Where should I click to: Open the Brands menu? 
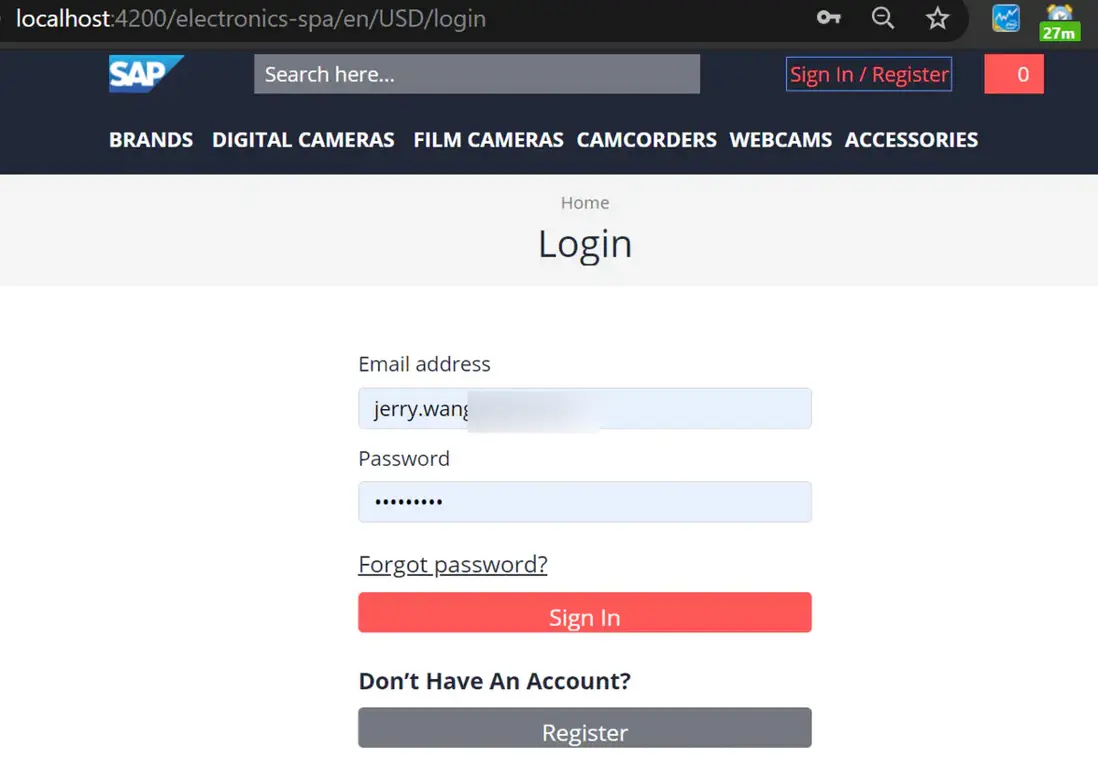tap(151, 140)
